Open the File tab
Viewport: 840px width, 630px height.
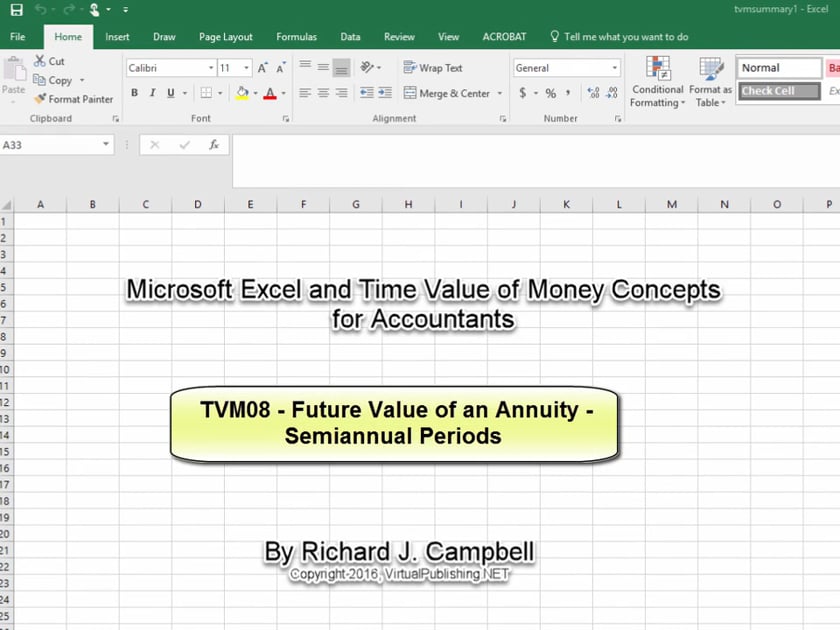click(x=17, y=36)
